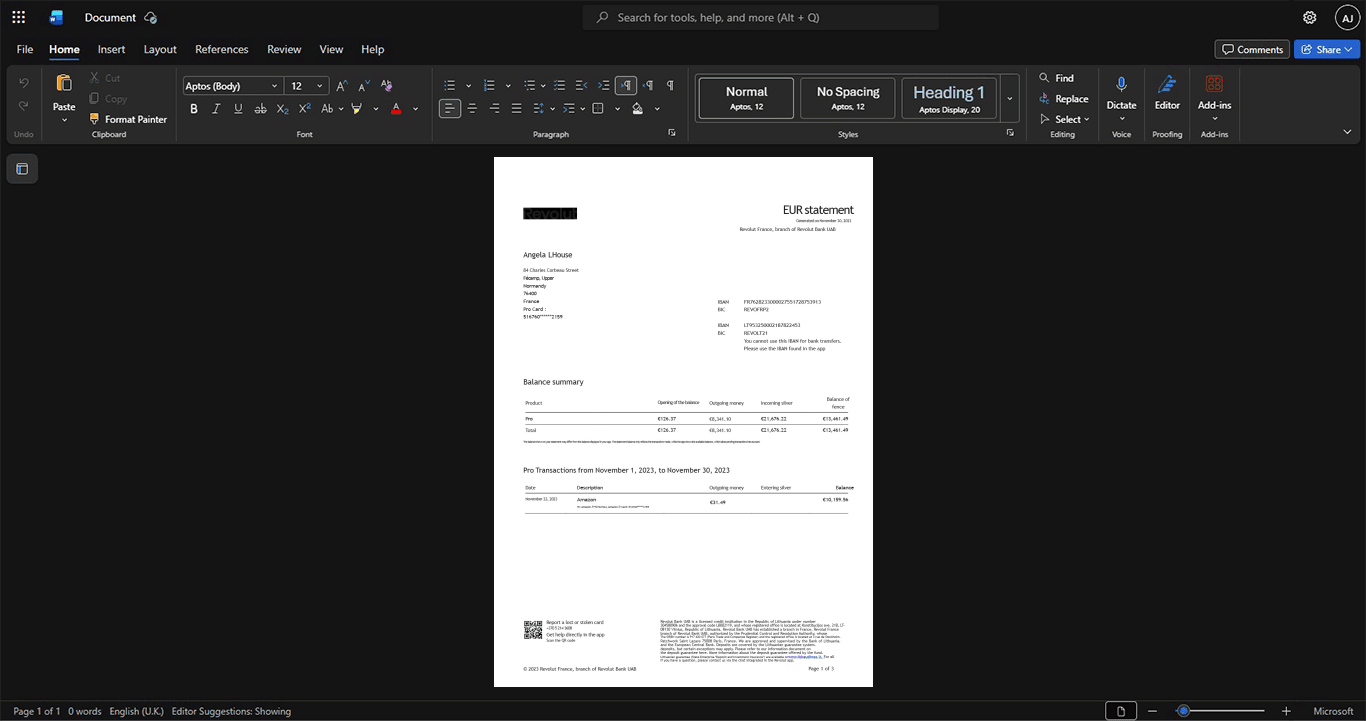This screenshot has width=1366, height=721.
Task: Toggle Bold formatting
Action: coord(194,108)
